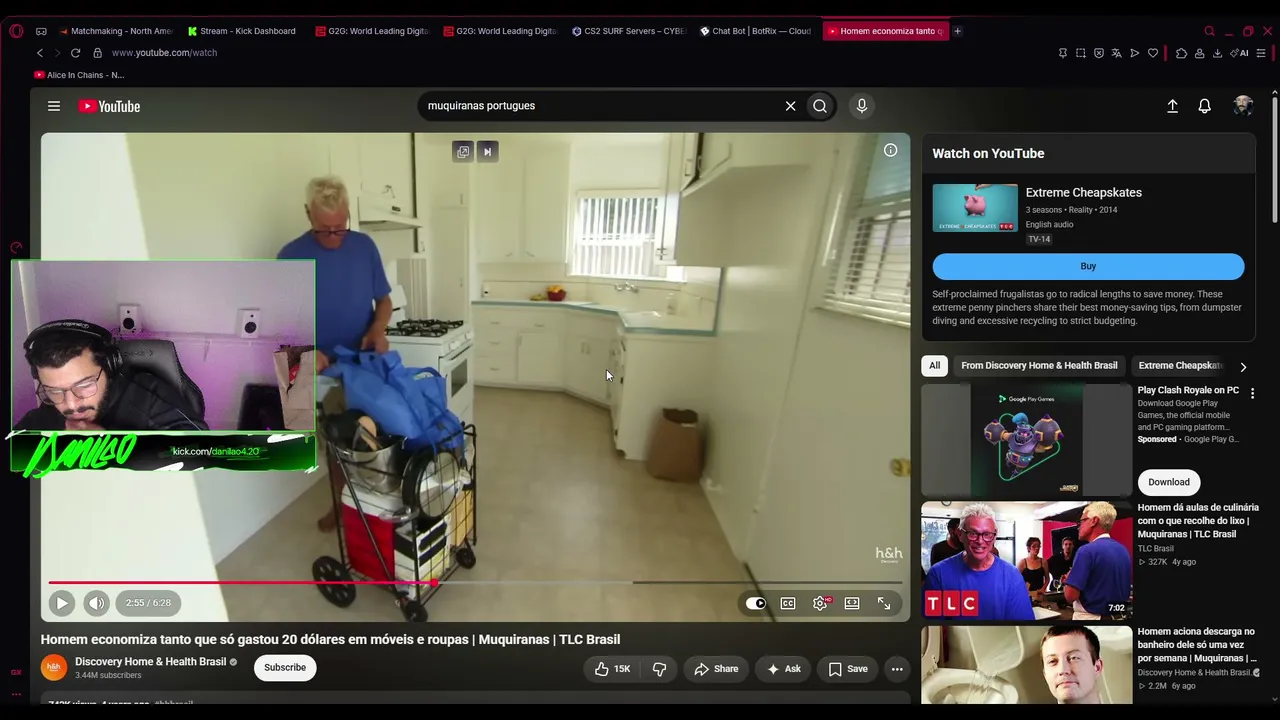
Task: Share the video
Action: click(x=716, y=669)
